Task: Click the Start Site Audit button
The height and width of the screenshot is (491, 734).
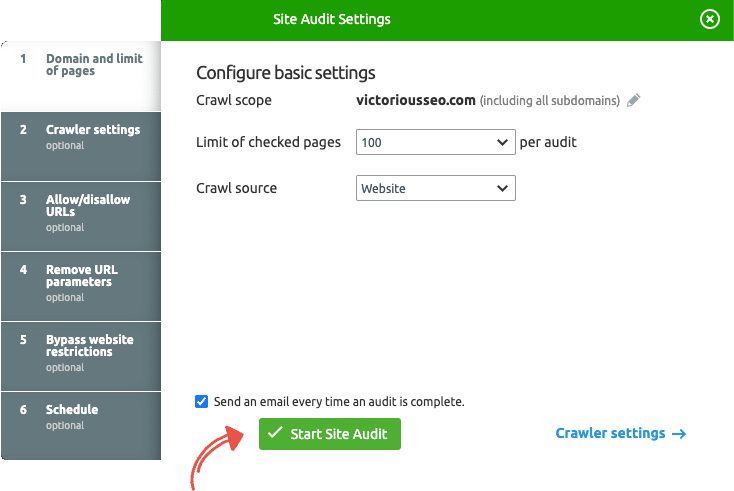Action: click(330, 434)
